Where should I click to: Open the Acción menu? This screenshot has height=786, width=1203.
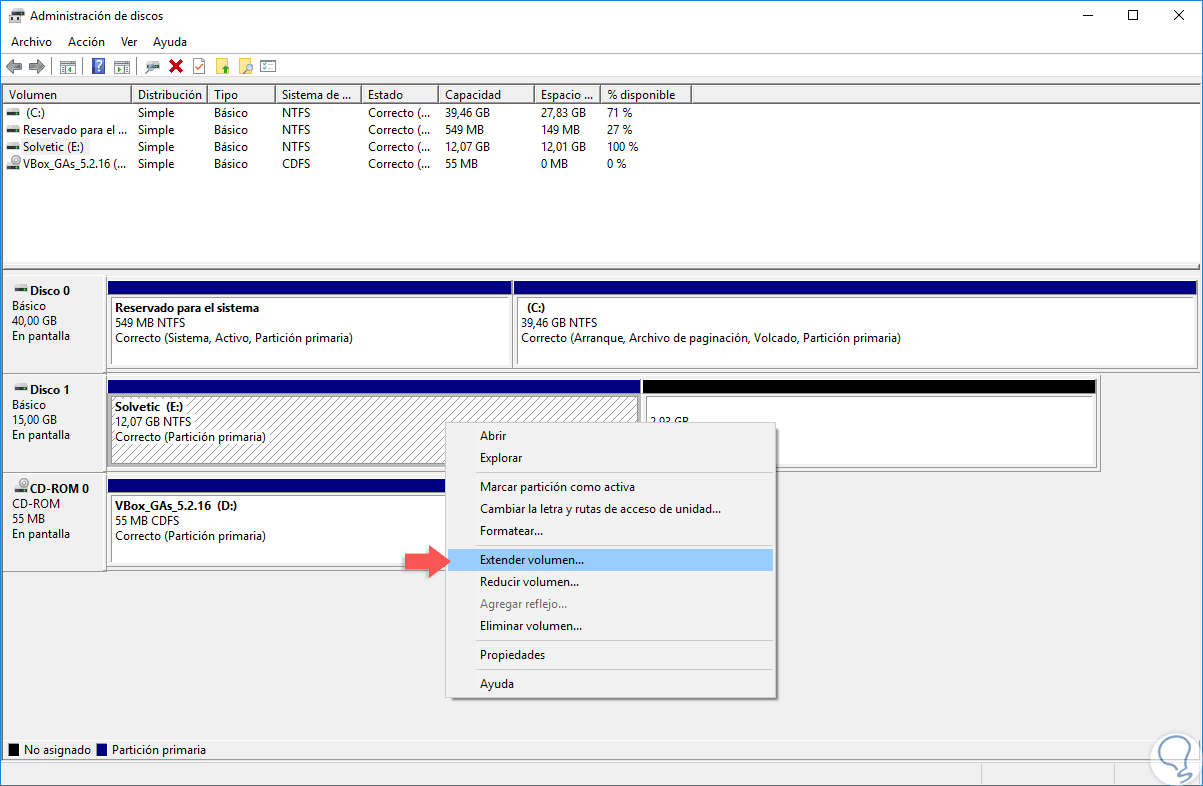pos(86,42)
